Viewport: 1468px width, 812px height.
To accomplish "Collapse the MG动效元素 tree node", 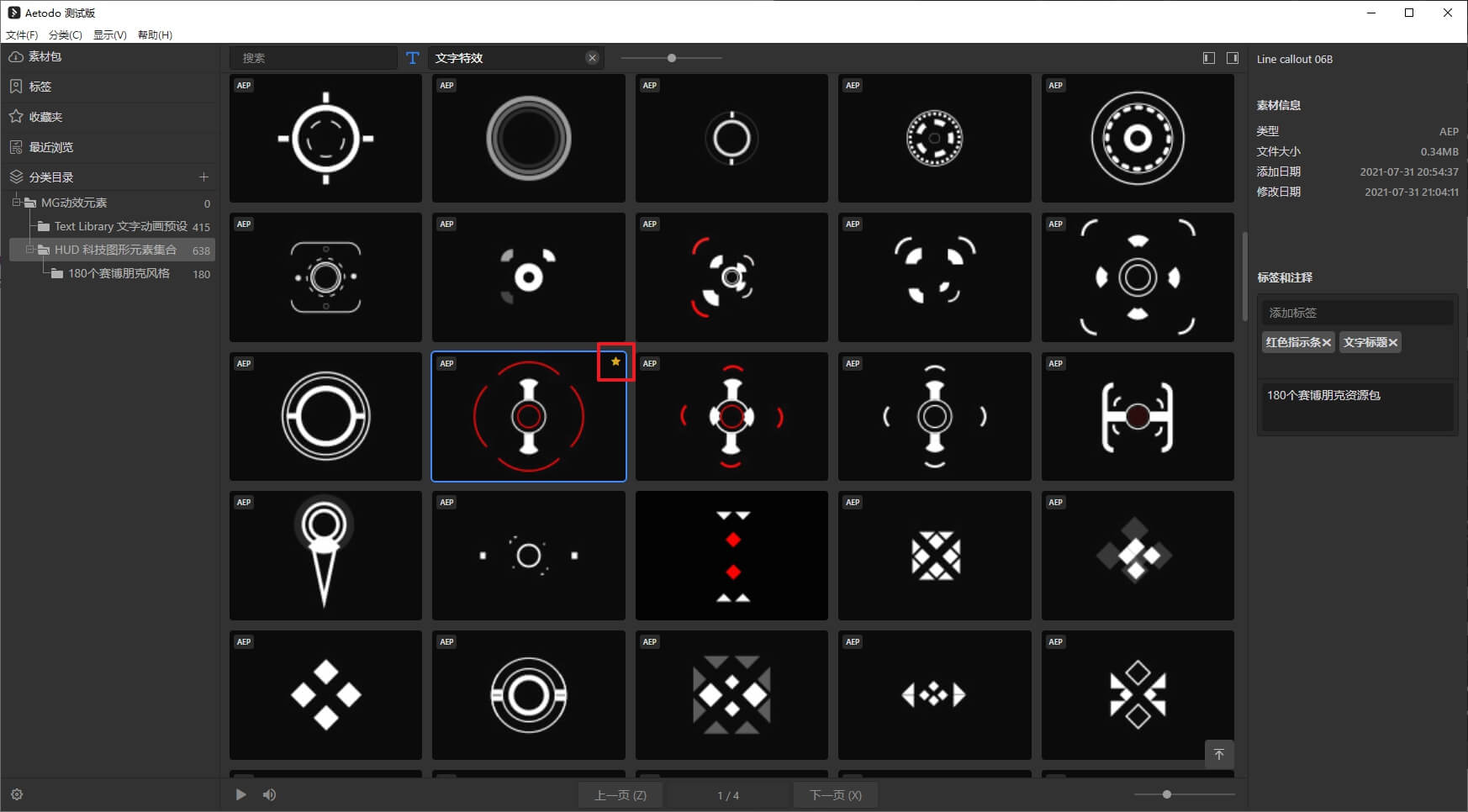I will point(16,203).
